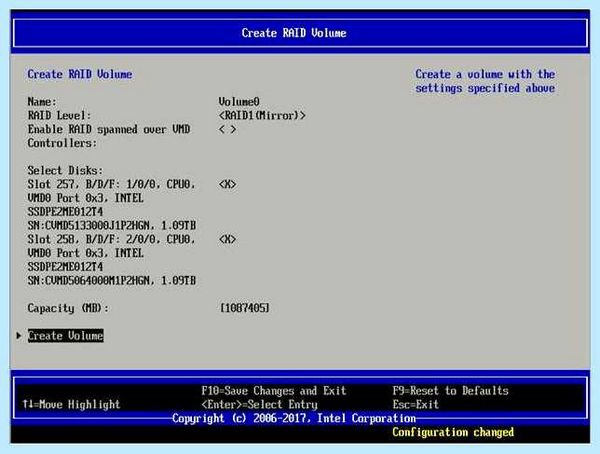This screenshot has width=600, height=454.
Task: Click Enable RAID spanned over VMD label
Action: tap(109, 136)
